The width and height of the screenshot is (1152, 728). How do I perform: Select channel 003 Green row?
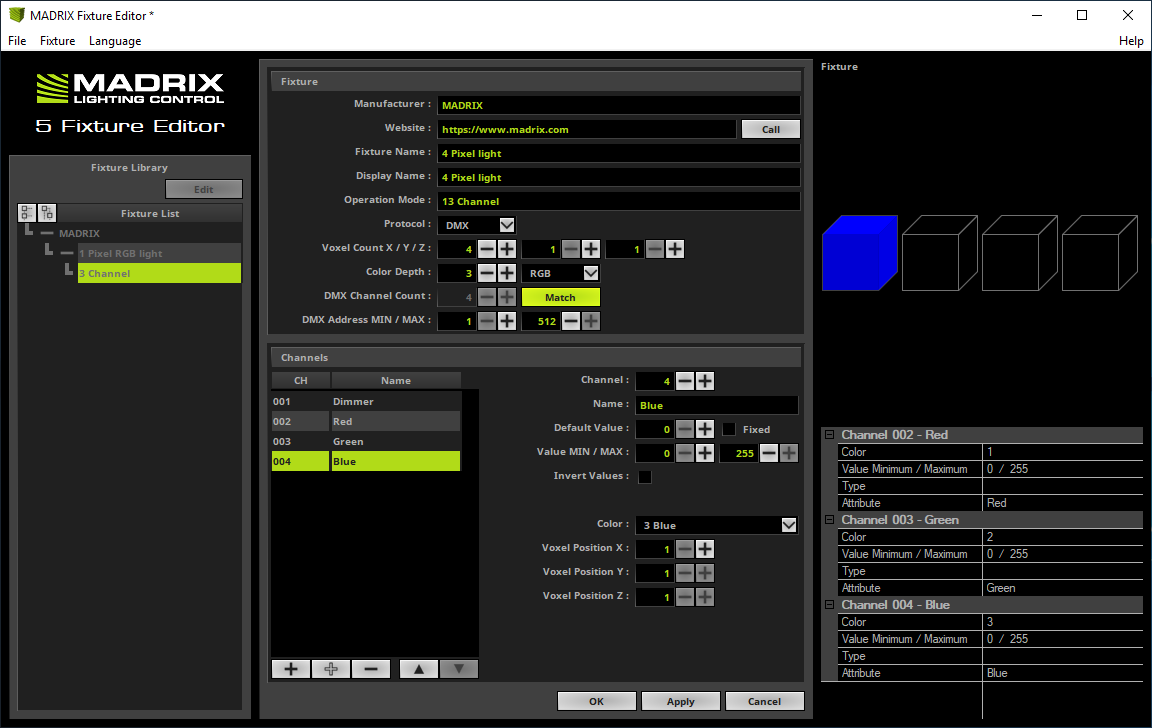click(x=366, y=442)
